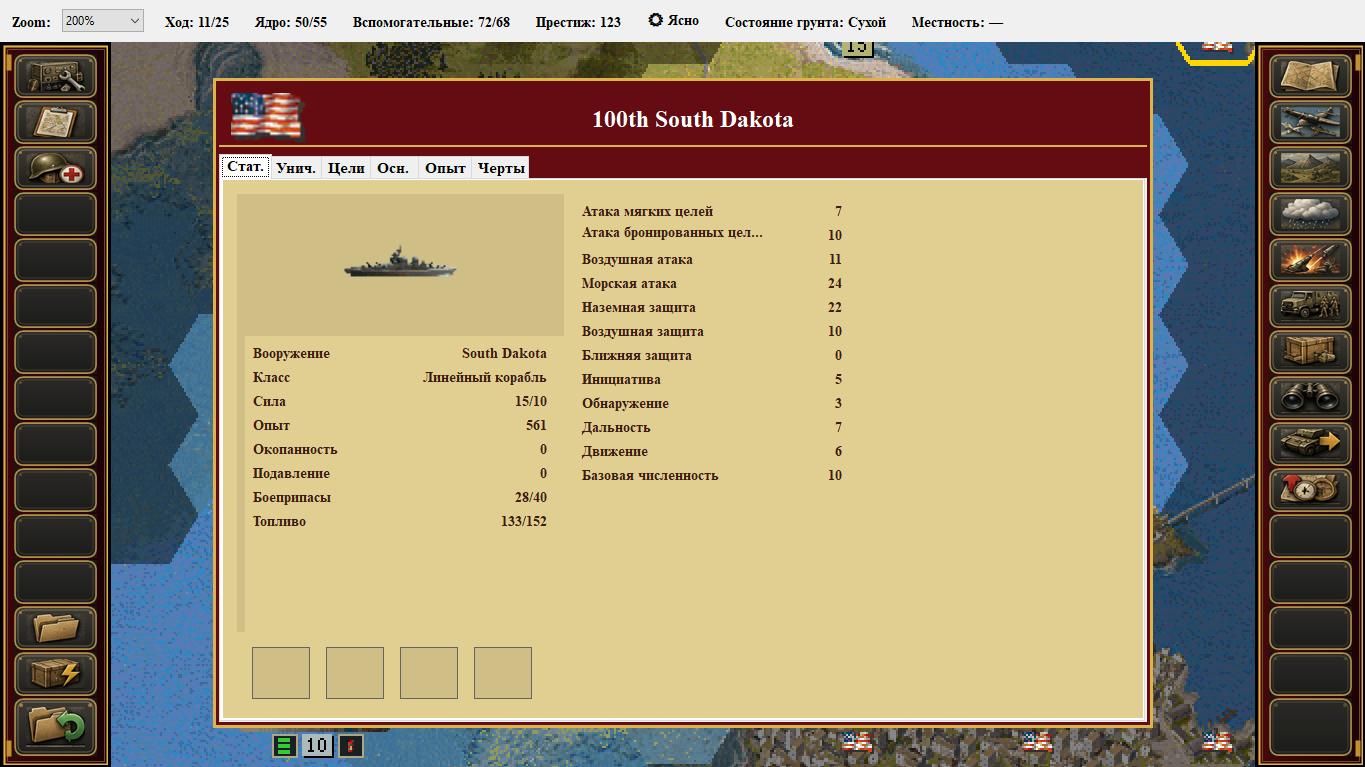Click the Морская атака row label
Viewport: 1365px width, 767px height.
pyautogui.click(x=629, y=284)
